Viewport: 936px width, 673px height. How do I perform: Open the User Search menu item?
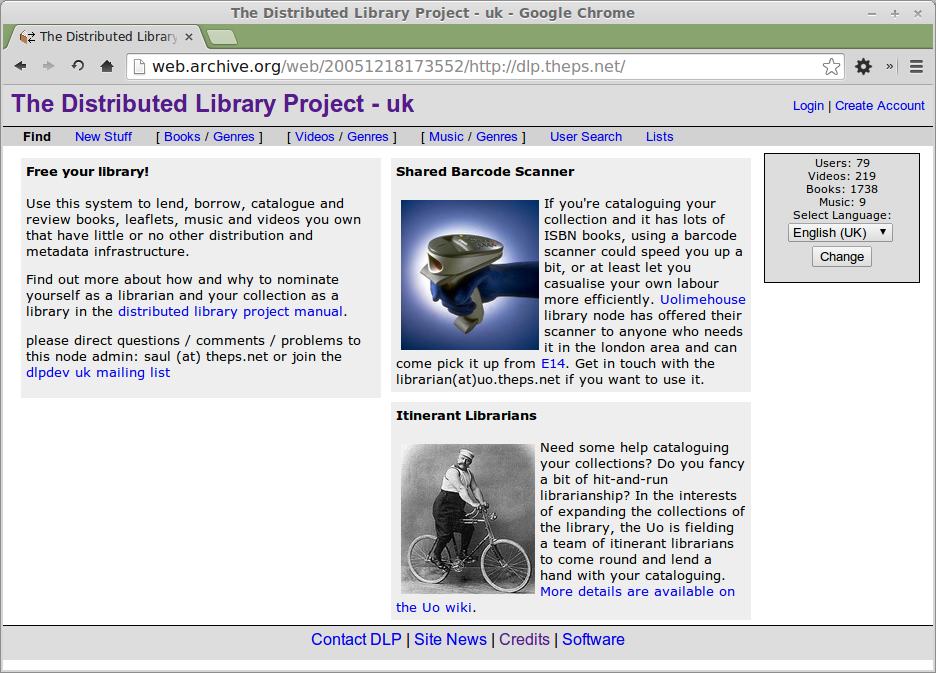tap(586, 137)
